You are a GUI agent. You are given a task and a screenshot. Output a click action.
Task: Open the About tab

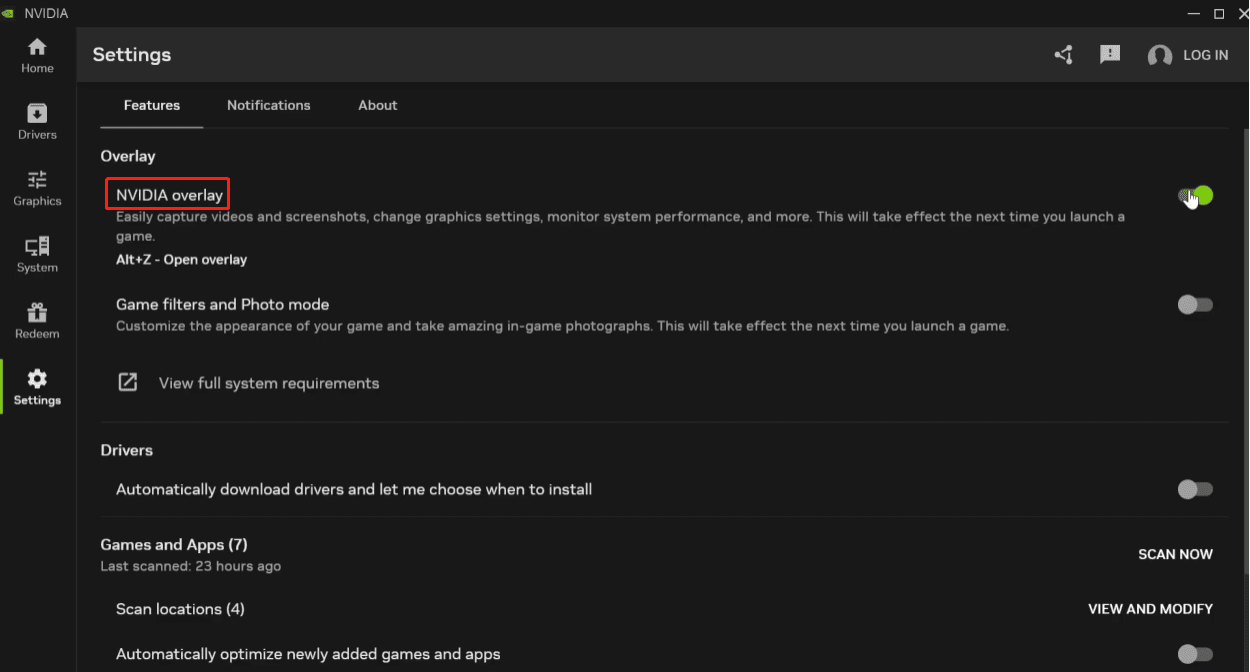377,105
